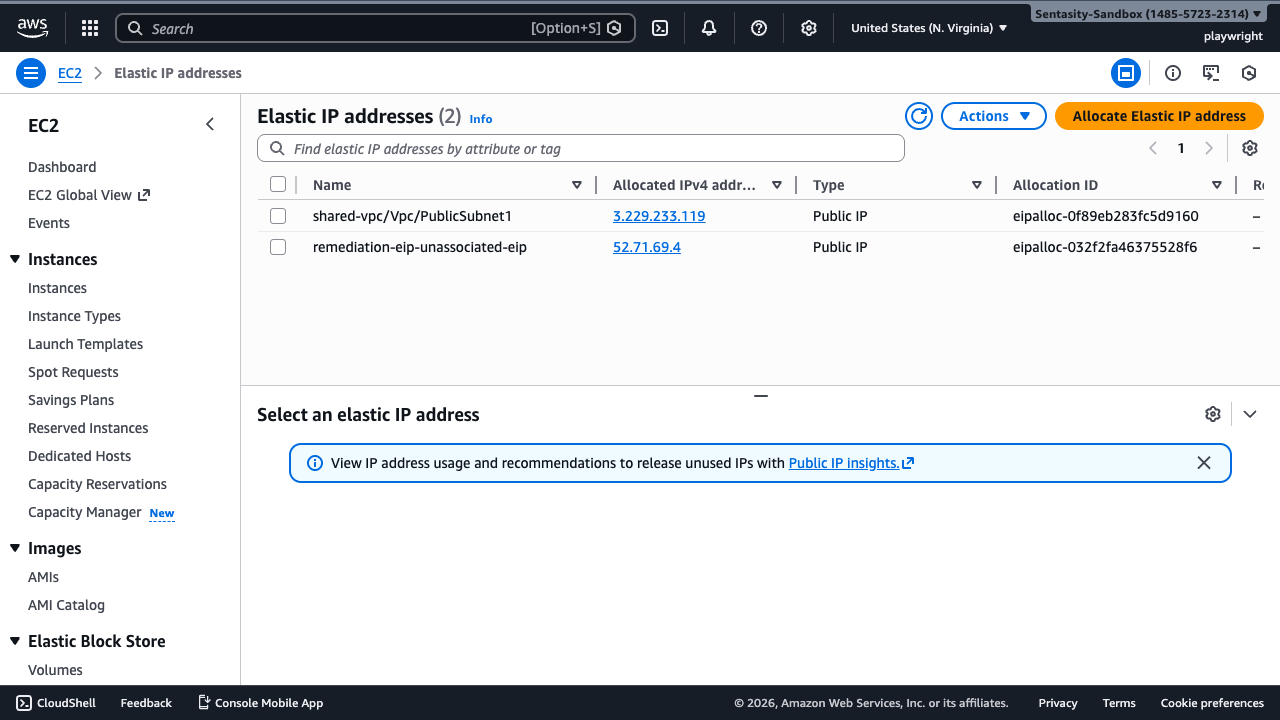Select all rows via header checkbox
1280x720 pixels.
(x=277, y=184)
